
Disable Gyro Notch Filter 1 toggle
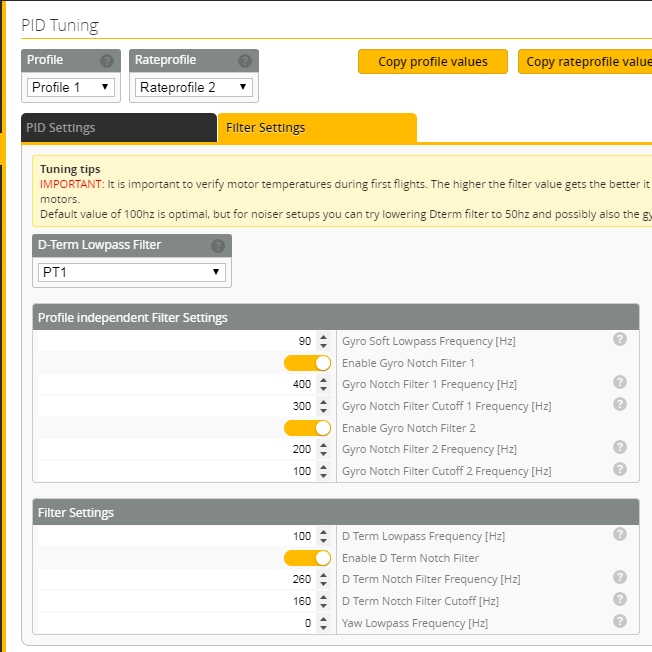tap(307, 363)
